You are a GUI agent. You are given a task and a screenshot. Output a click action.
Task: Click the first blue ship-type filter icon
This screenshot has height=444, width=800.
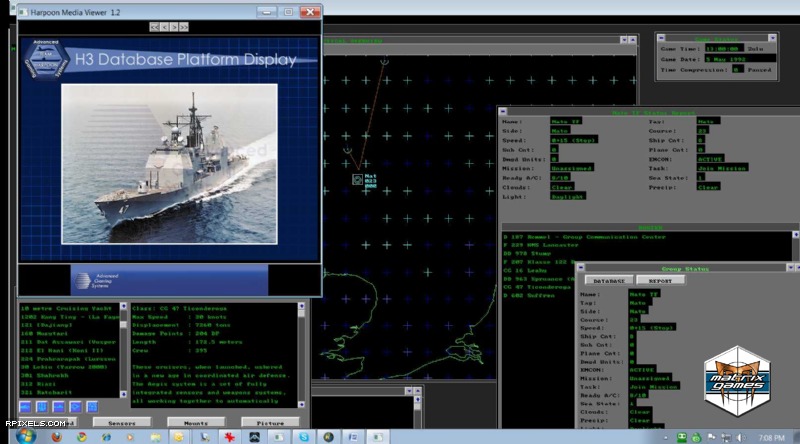(x=26, y=407)
